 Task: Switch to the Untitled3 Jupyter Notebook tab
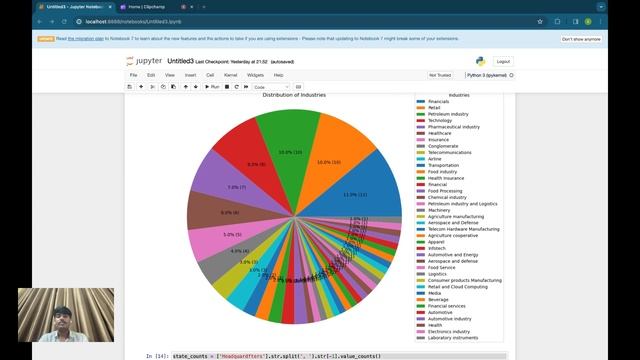point(76,7)
